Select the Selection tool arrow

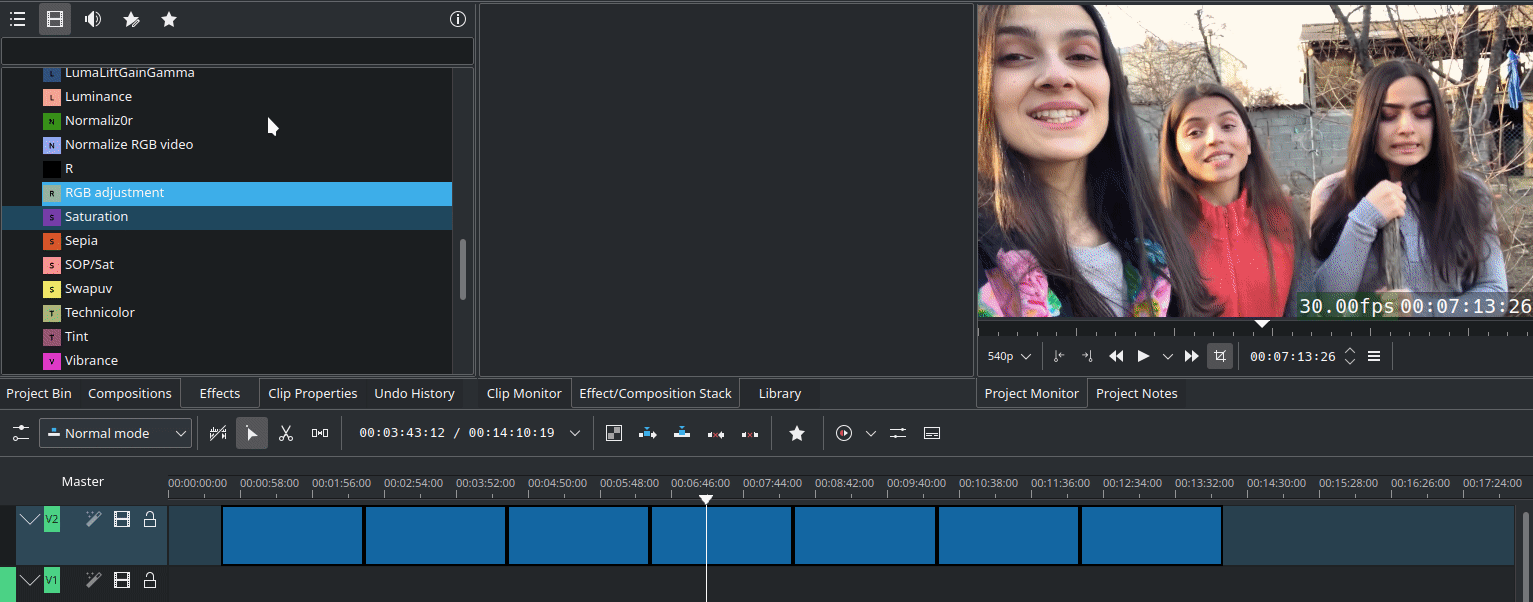[x=252, y=433]
